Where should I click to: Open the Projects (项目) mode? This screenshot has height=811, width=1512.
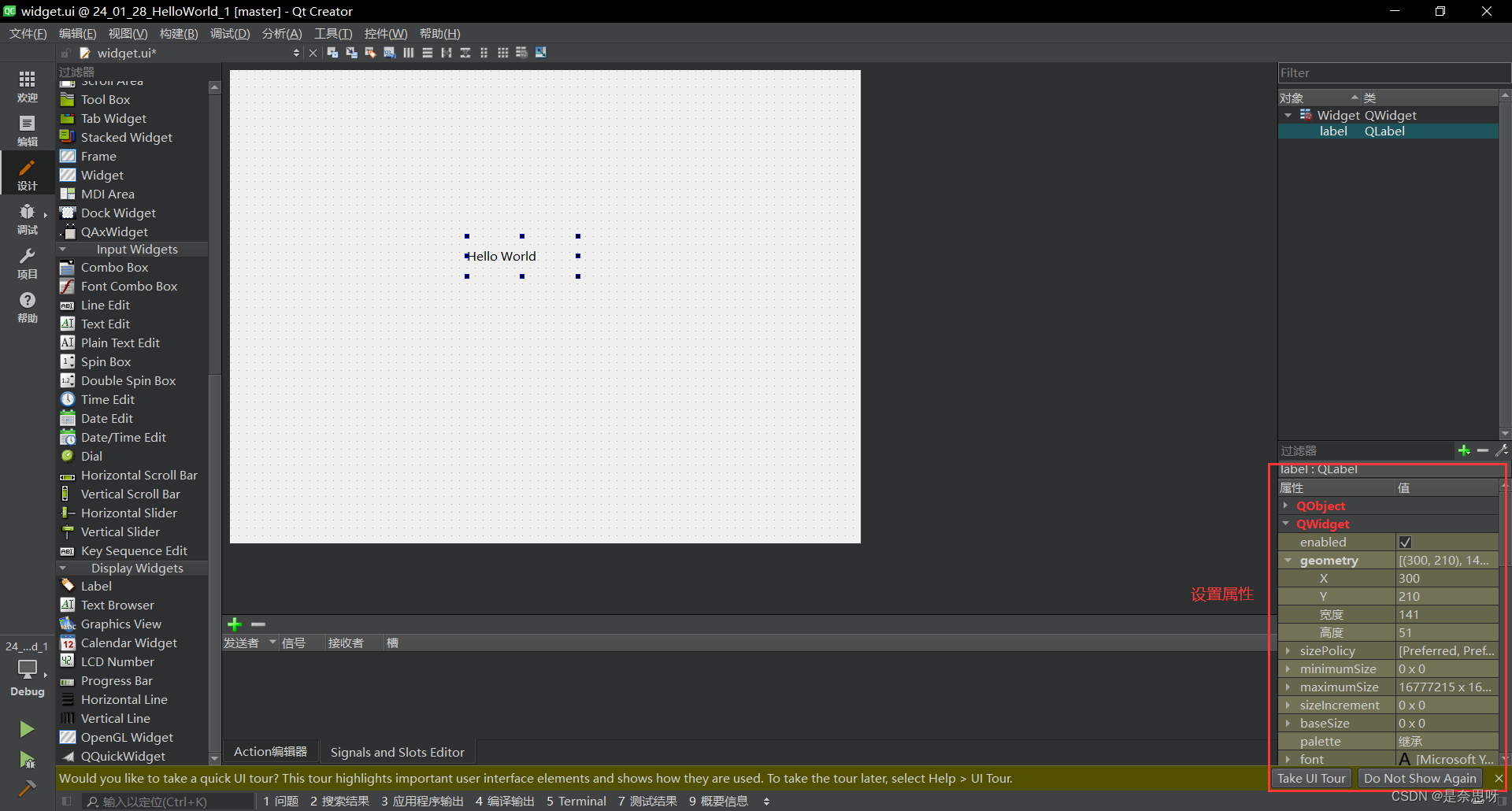coord(28,262)
